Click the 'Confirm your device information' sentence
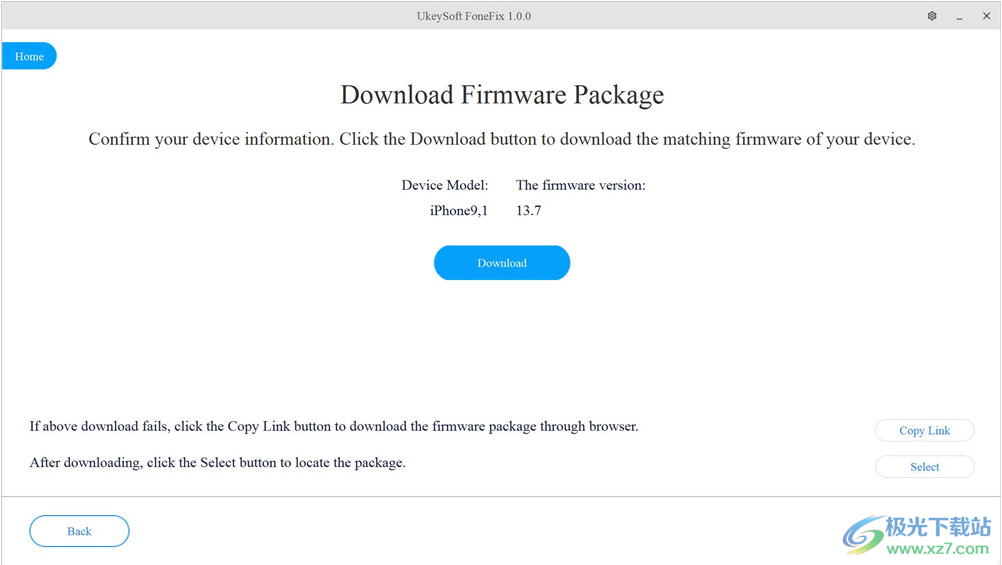 [x=502, y=139]
